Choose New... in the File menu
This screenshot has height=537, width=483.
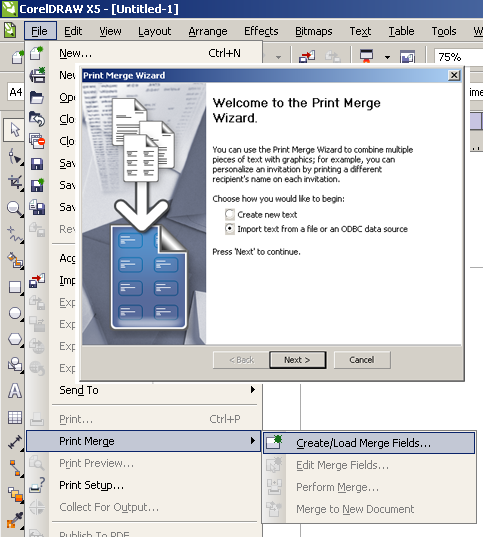pos(144,53)
